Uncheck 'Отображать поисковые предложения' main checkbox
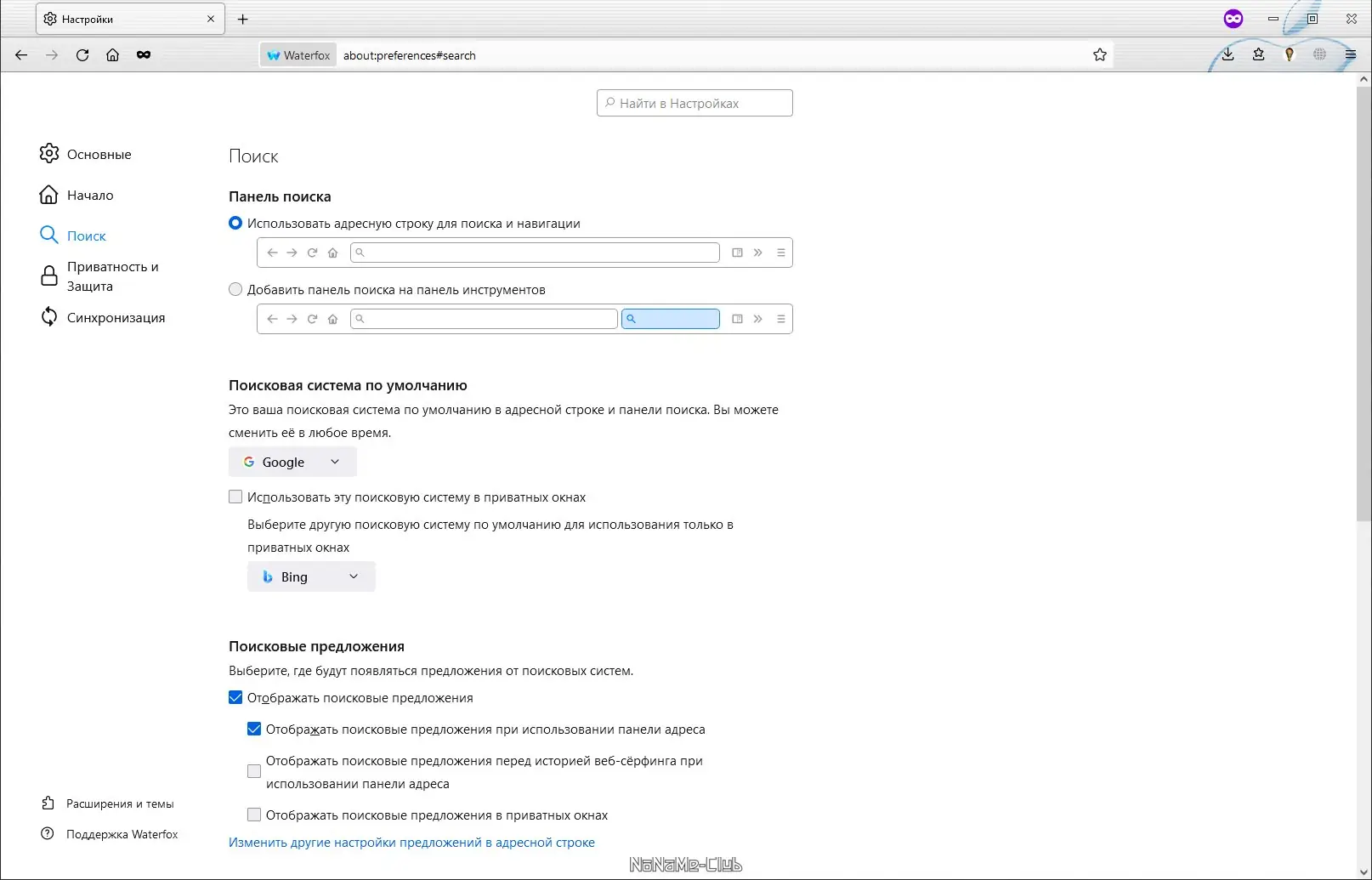This screenshot has width=1372, height=880. coord(235,697)
